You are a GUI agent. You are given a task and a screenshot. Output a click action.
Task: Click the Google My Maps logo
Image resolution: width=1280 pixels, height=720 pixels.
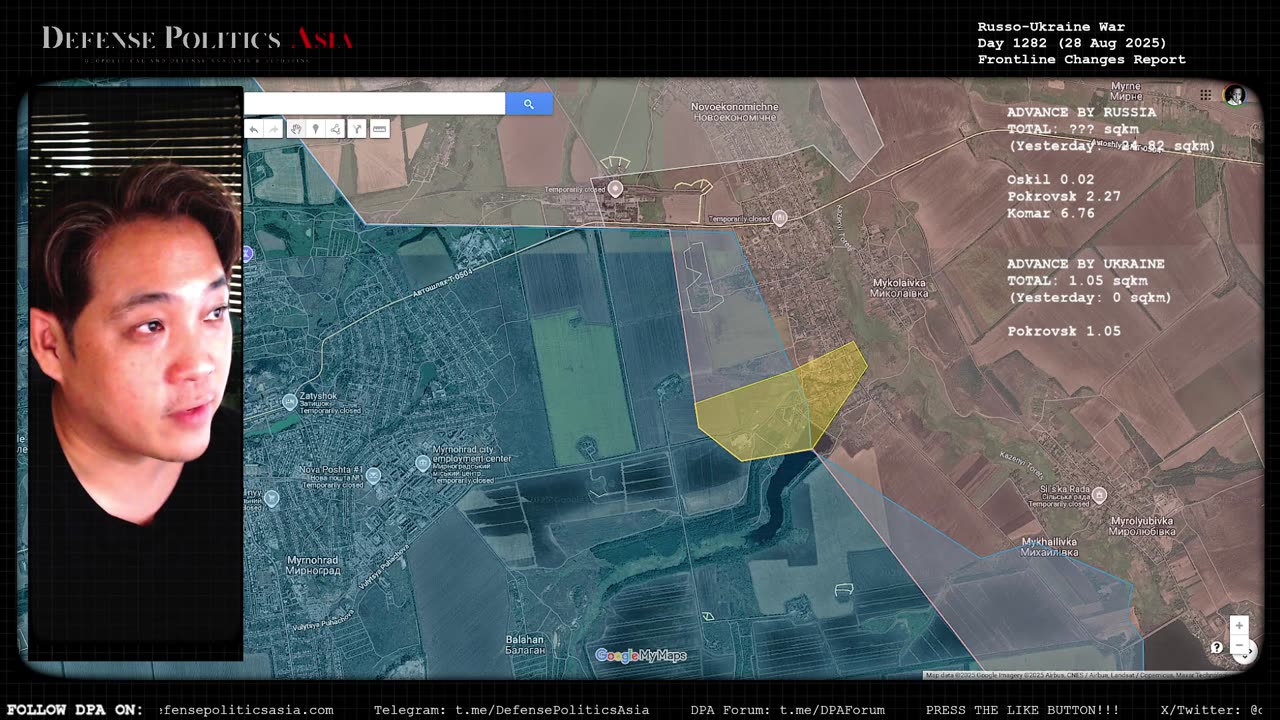641,655
